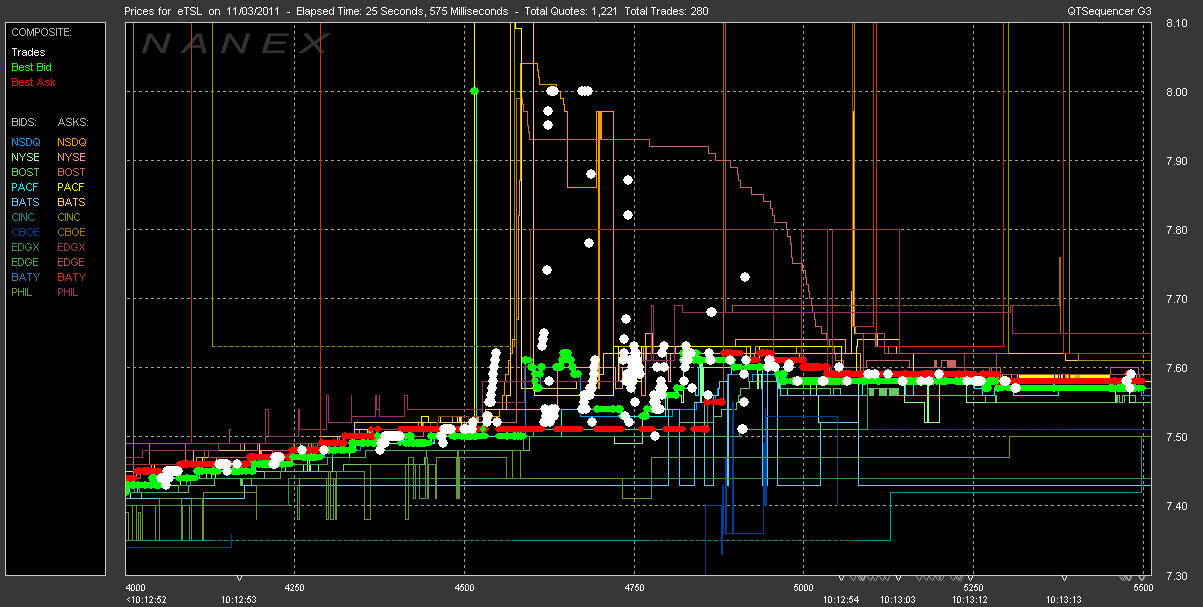This screenshot has height=607, width=1203.
Task: Select EDGX in the ASKS column
Action: point(72,247)
